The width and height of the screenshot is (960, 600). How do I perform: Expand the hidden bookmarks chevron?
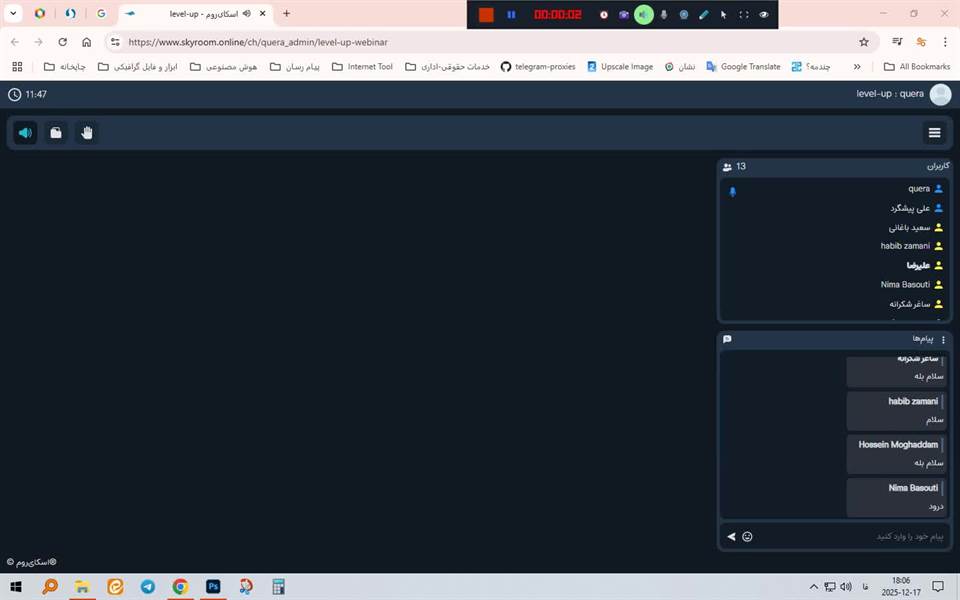(857, 67)
